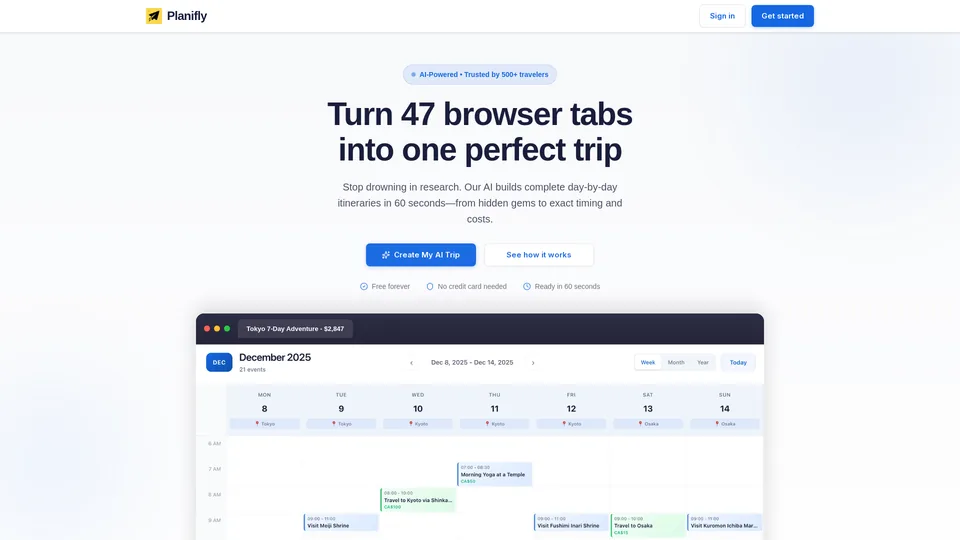Click the Osaka location tag under Sunday
The image size is (960, 540).
[725, 424]
